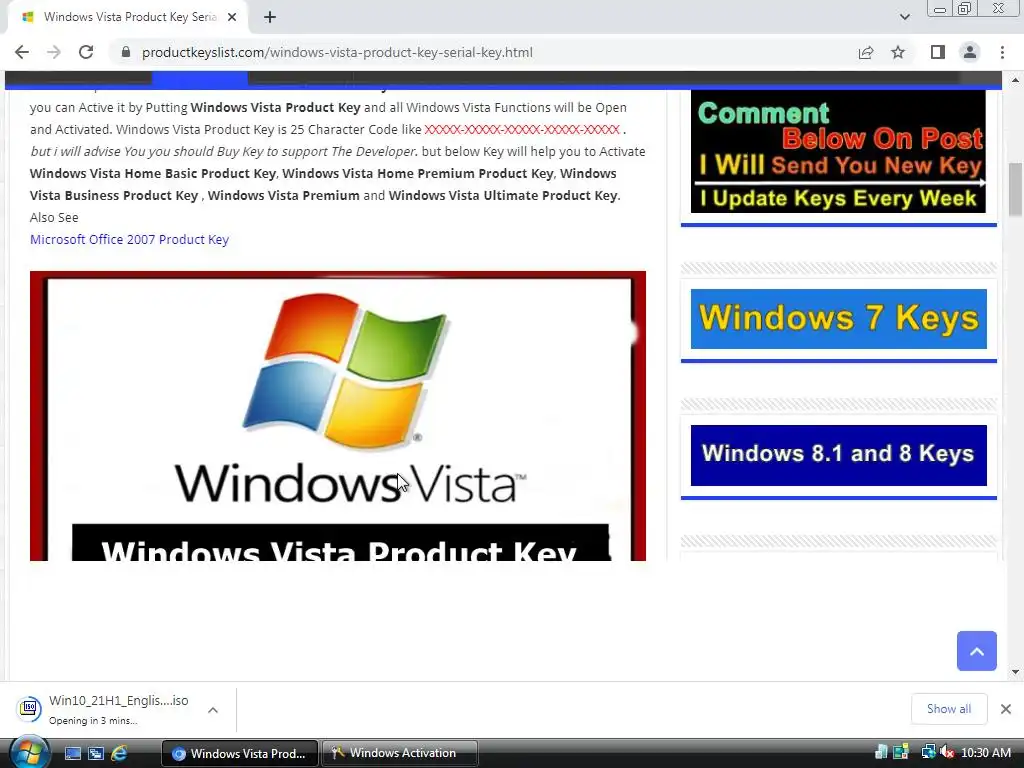Click the network tray icon
Image resolution: width=1024 pixels, height=768 pixels.
(927, 752)
